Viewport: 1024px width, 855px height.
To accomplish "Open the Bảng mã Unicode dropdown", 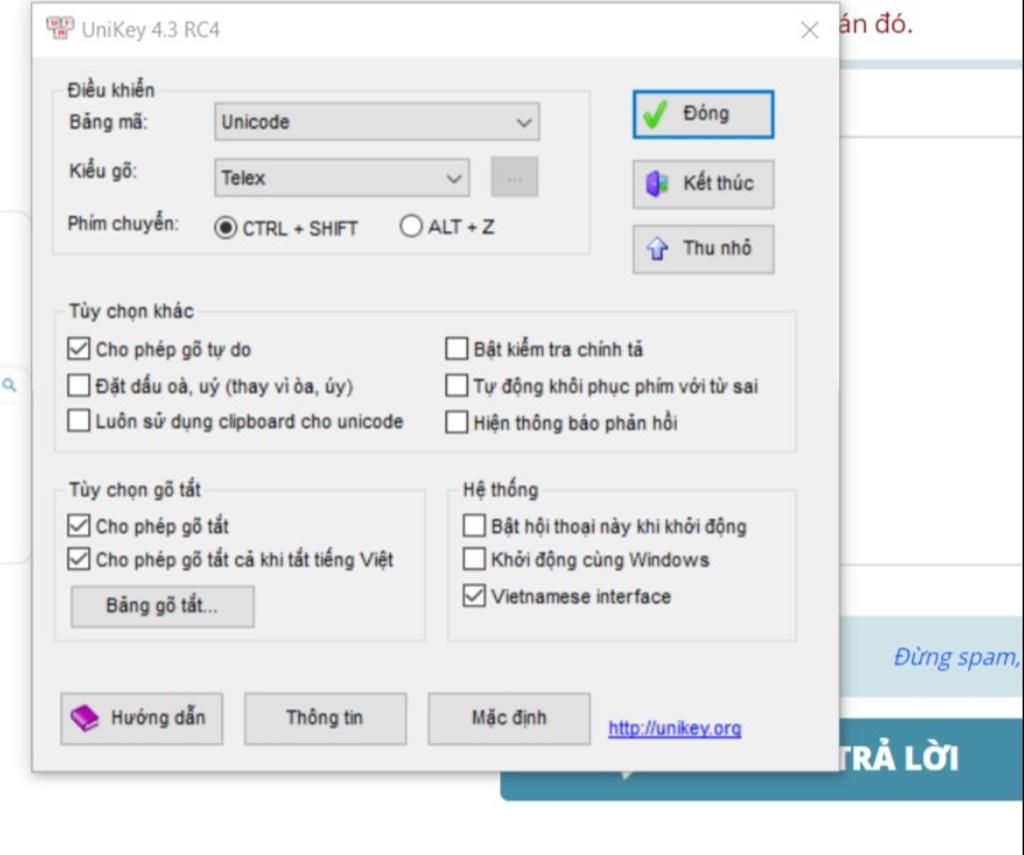I will point(377,121).
